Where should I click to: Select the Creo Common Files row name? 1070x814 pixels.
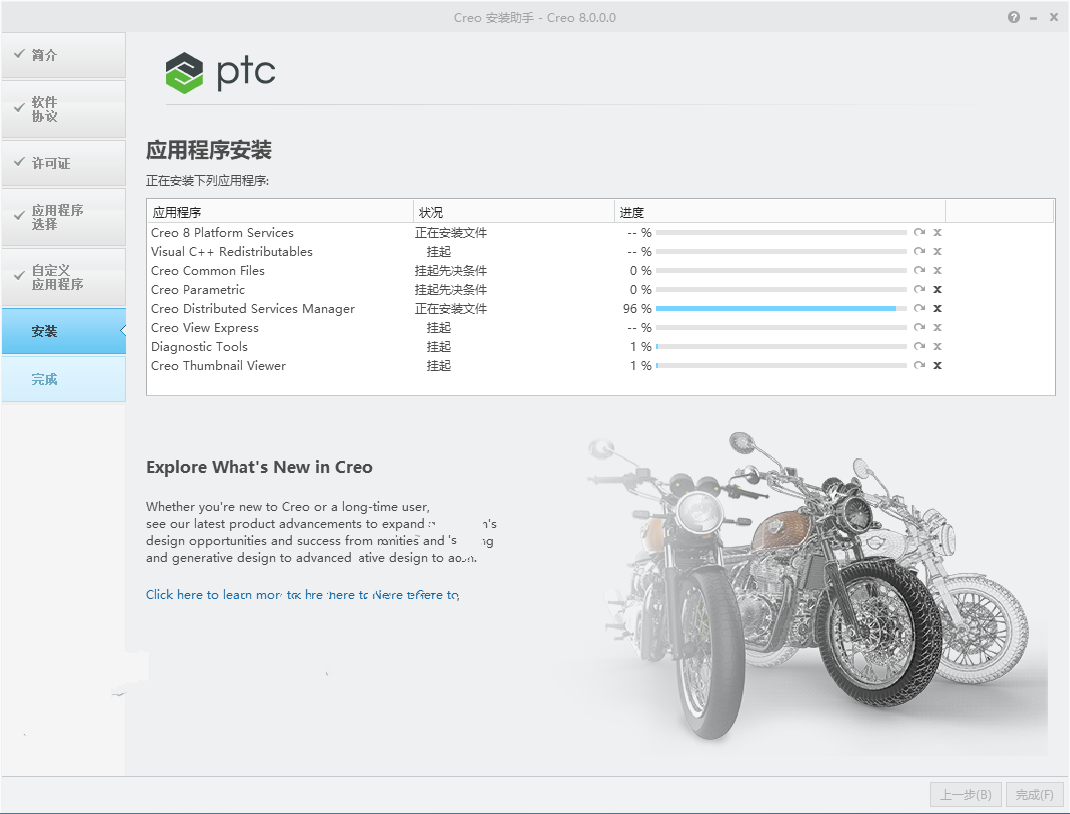(x=208, y=271)
